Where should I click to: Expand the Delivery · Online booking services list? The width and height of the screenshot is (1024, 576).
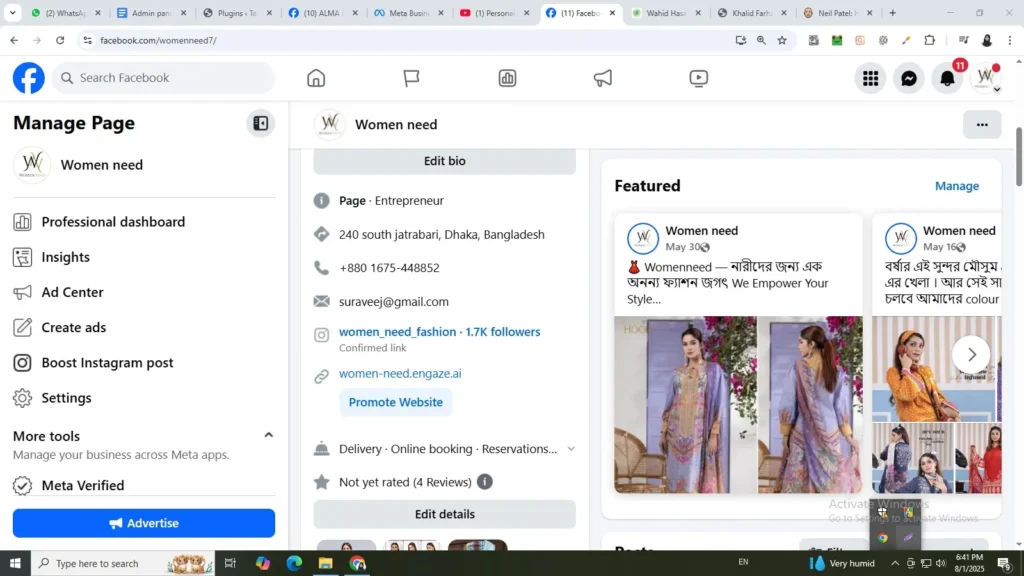coord(571,448)
